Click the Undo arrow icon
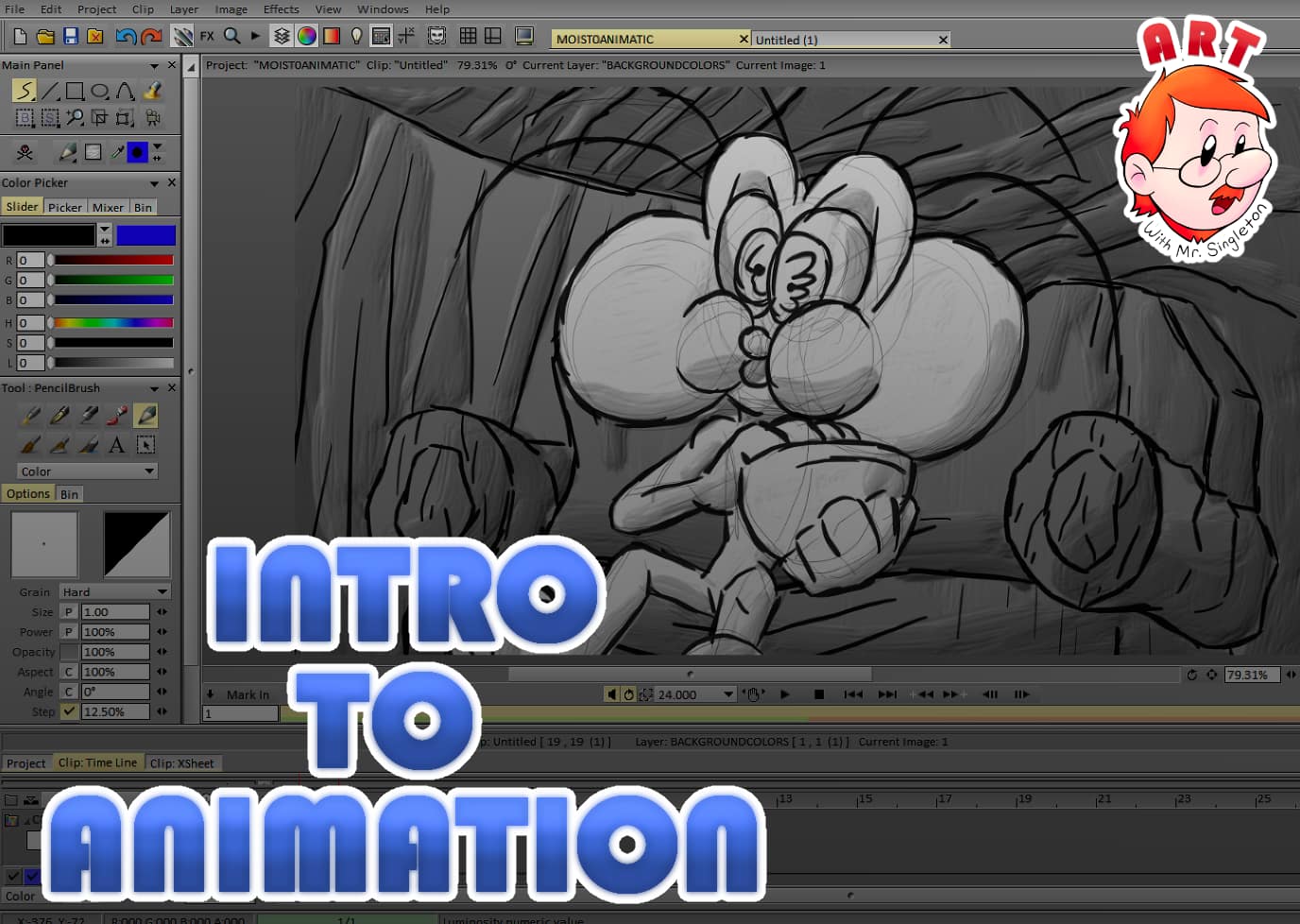 pyautogui.click(x=127, y=35)
